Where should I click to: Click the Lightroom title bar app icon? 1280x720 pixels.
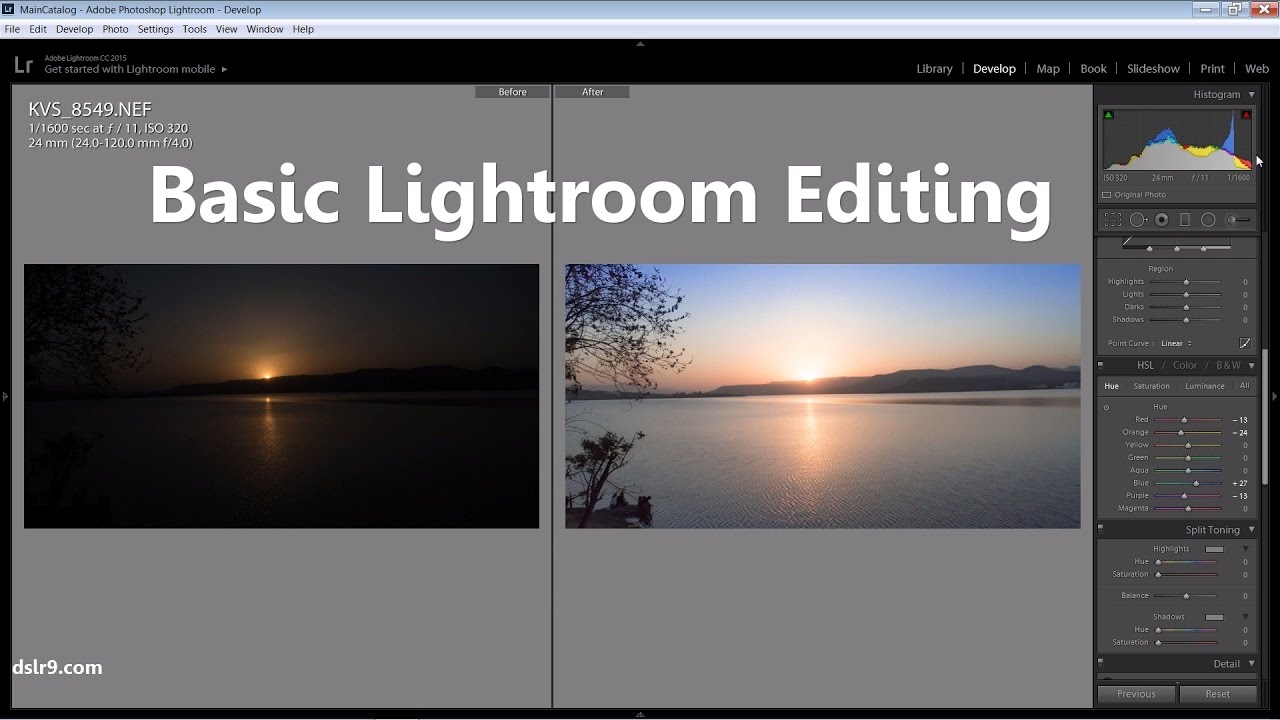[8, 9]
